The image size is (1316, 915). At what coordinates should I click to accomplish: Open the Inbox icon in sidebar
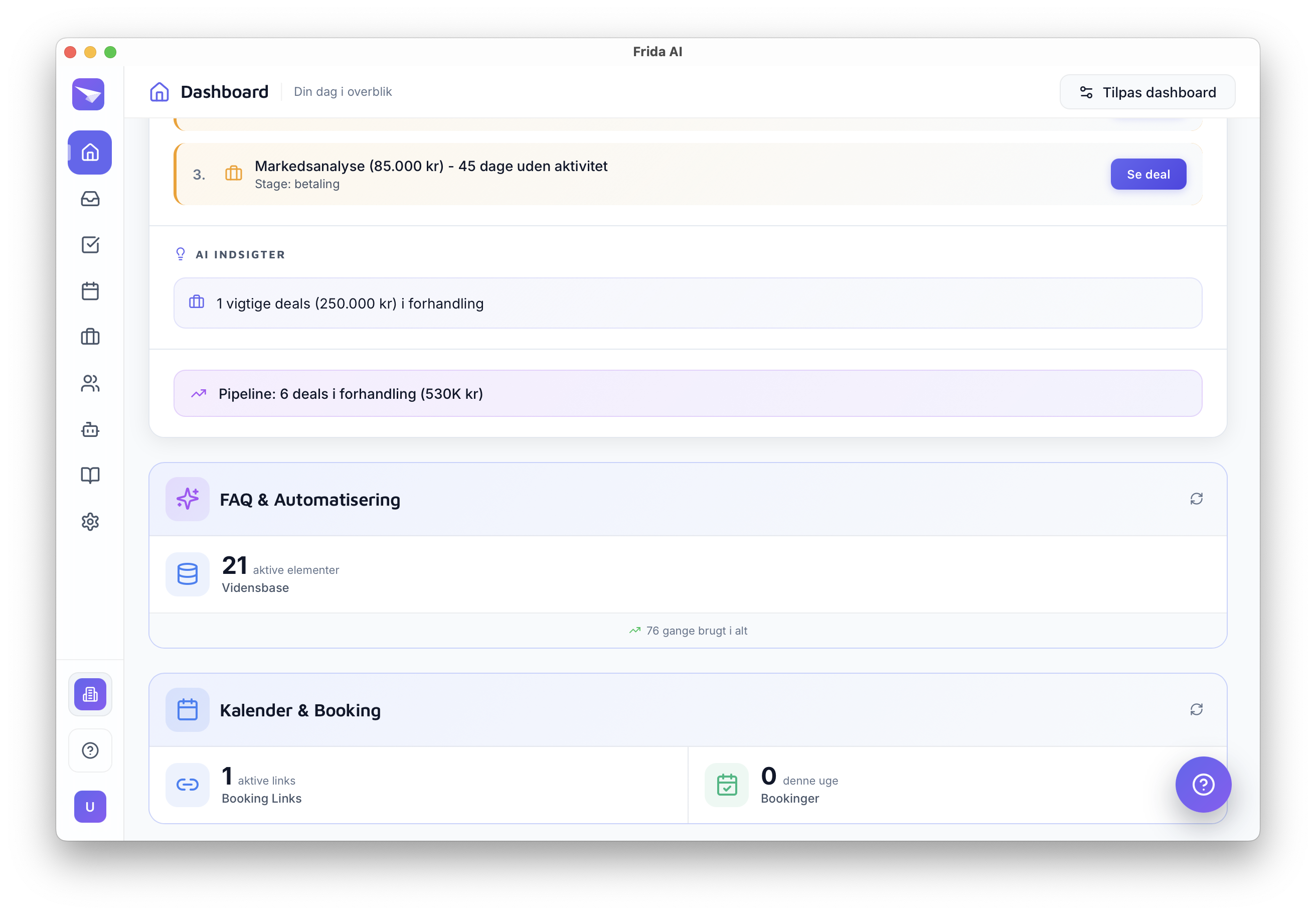pyautogui.click(x=90, y=199)
